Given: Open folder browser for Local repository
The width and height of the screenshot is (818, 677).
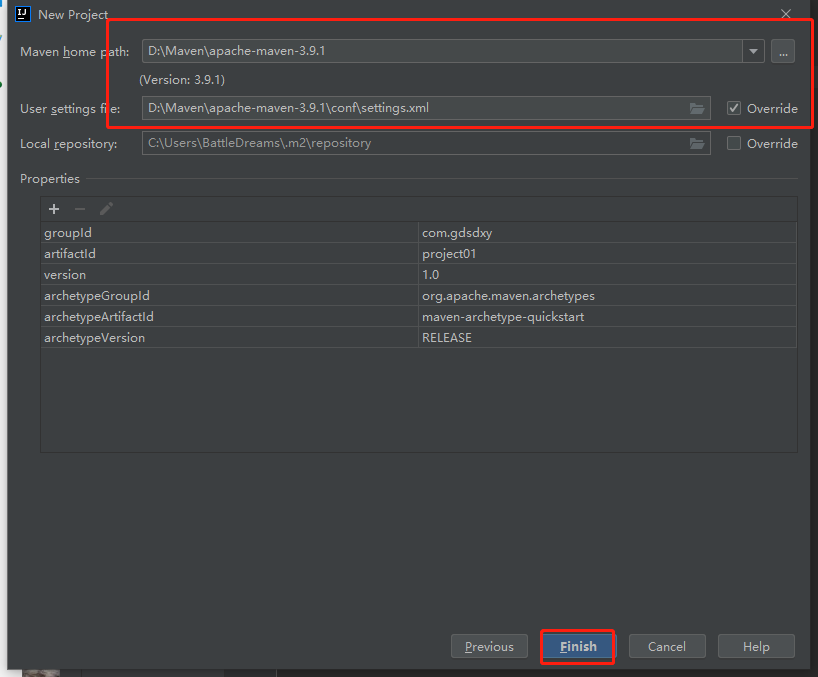Looking at the screenshot, I should point(697,143).
